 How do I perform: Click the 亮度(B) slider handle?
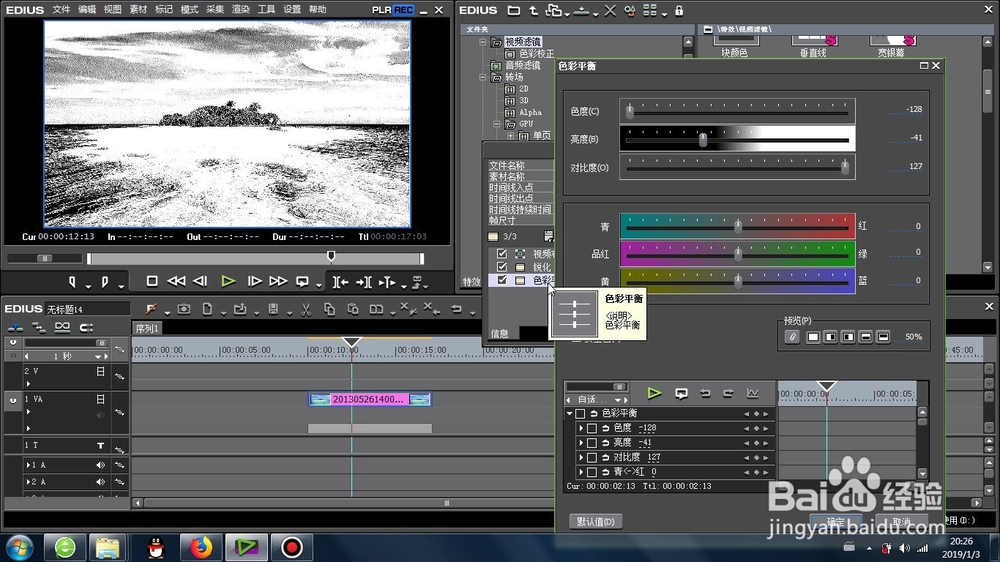pos(703,140)
